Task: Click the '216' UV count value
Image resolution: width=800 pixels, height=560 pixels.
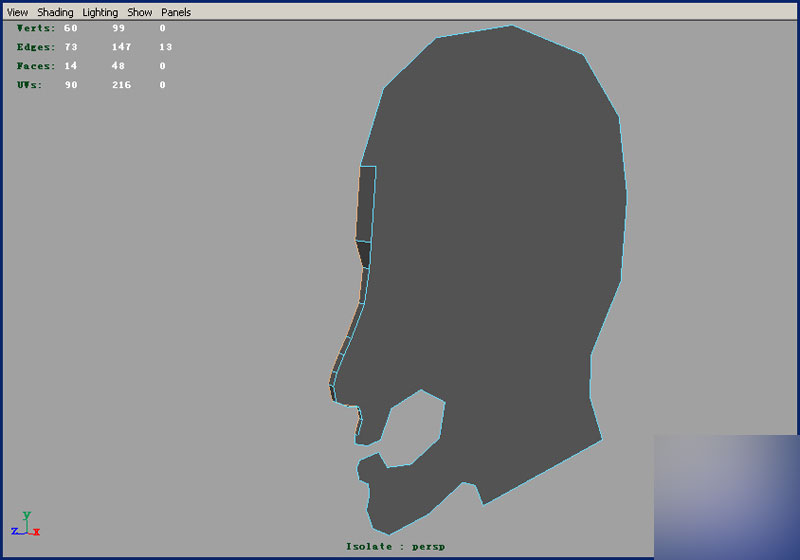Action: pyautogui.click(x=121, y=85)
